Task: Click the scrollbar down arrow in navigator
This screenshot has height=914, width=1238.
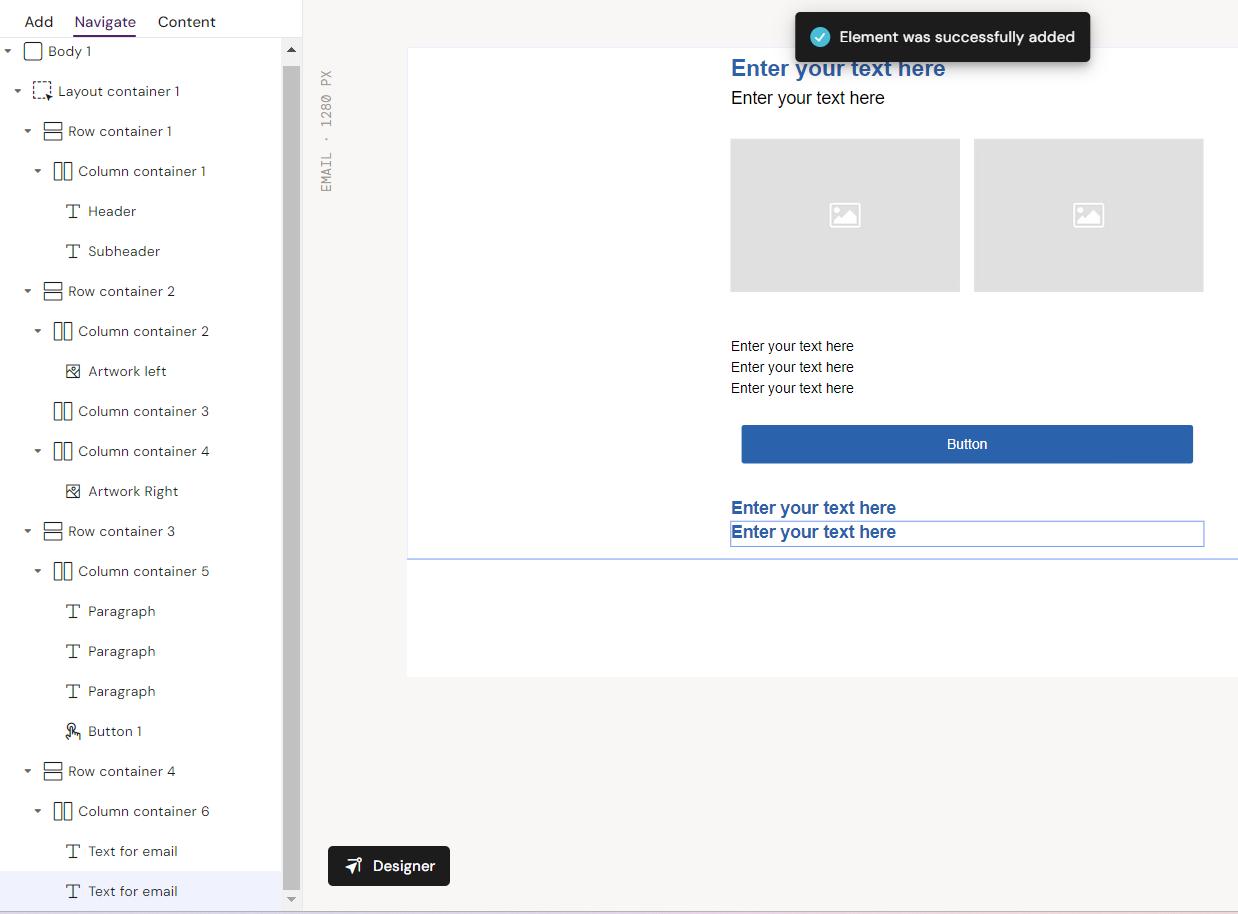Action: [x=291, y=899]
